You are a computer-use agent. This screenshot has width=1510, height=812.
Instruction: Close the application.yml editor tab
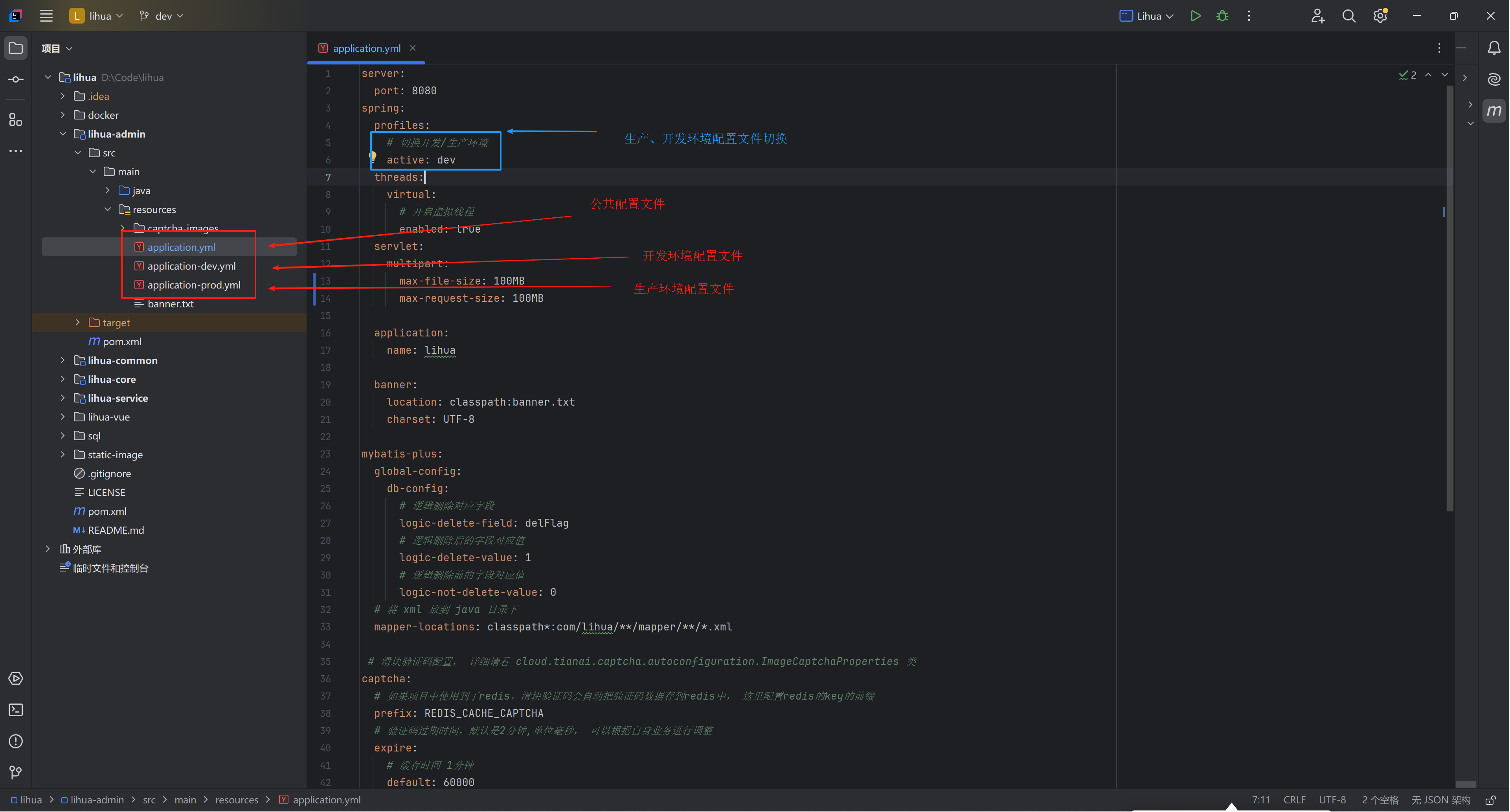[413, 48]
